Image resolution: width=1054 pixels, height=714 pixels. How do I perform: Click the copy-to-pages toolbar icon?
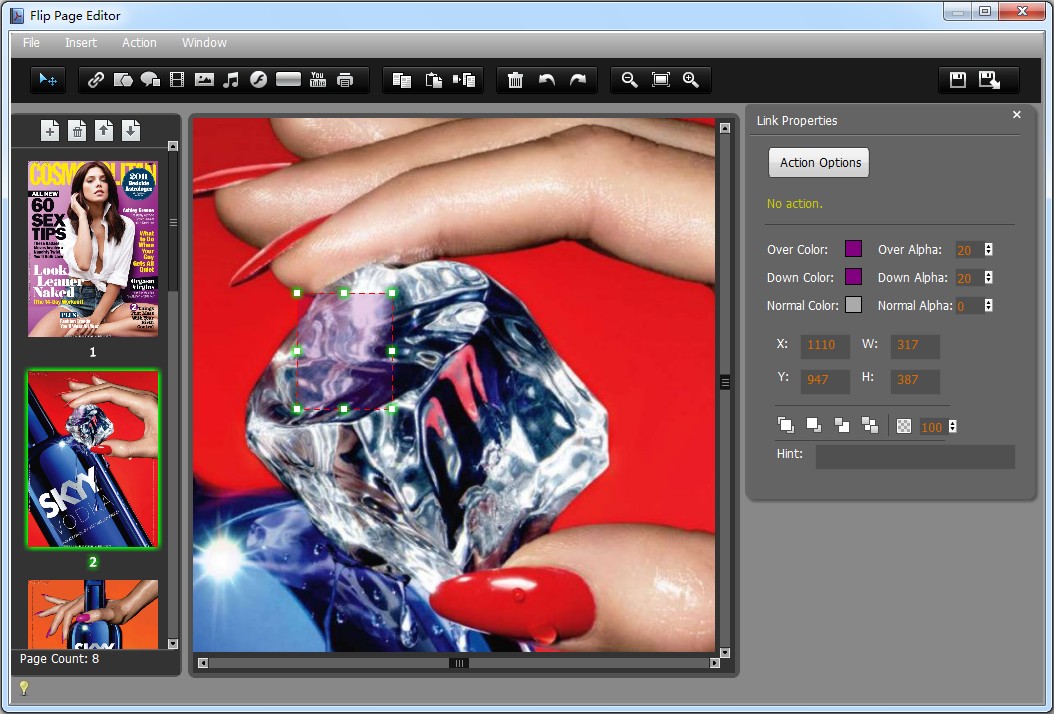tap(464, 80)
